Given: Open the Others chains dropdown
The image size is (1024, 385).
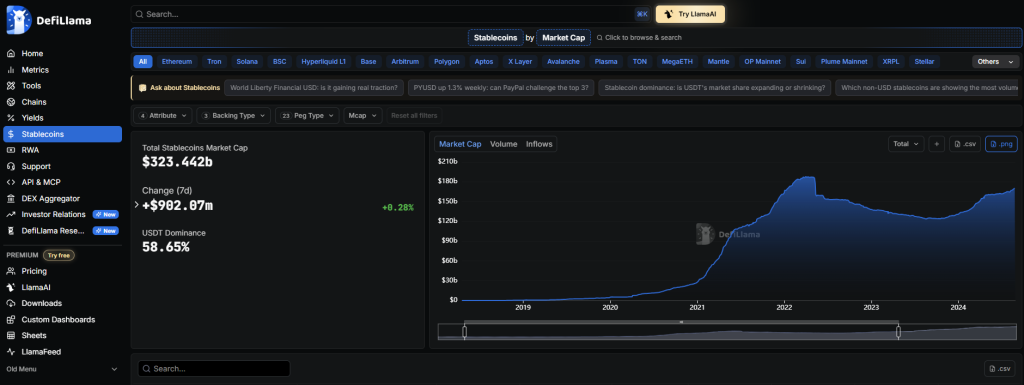Looking at the screenshot, I should click(995, 61).
